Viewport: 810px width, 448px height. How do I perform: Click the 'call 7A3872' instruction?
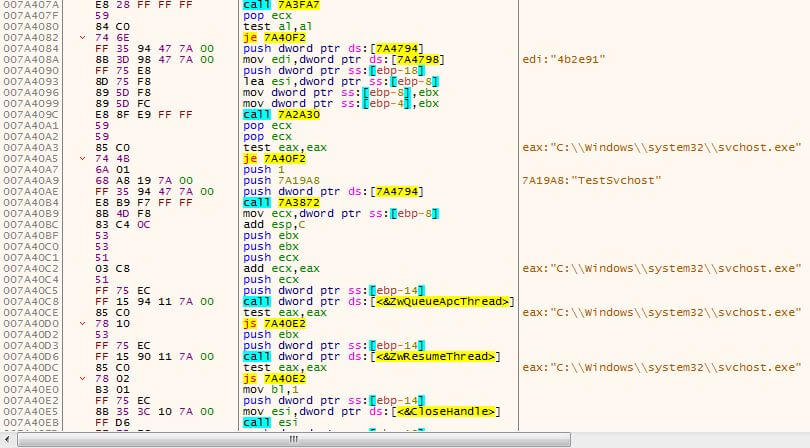(282, 203)
